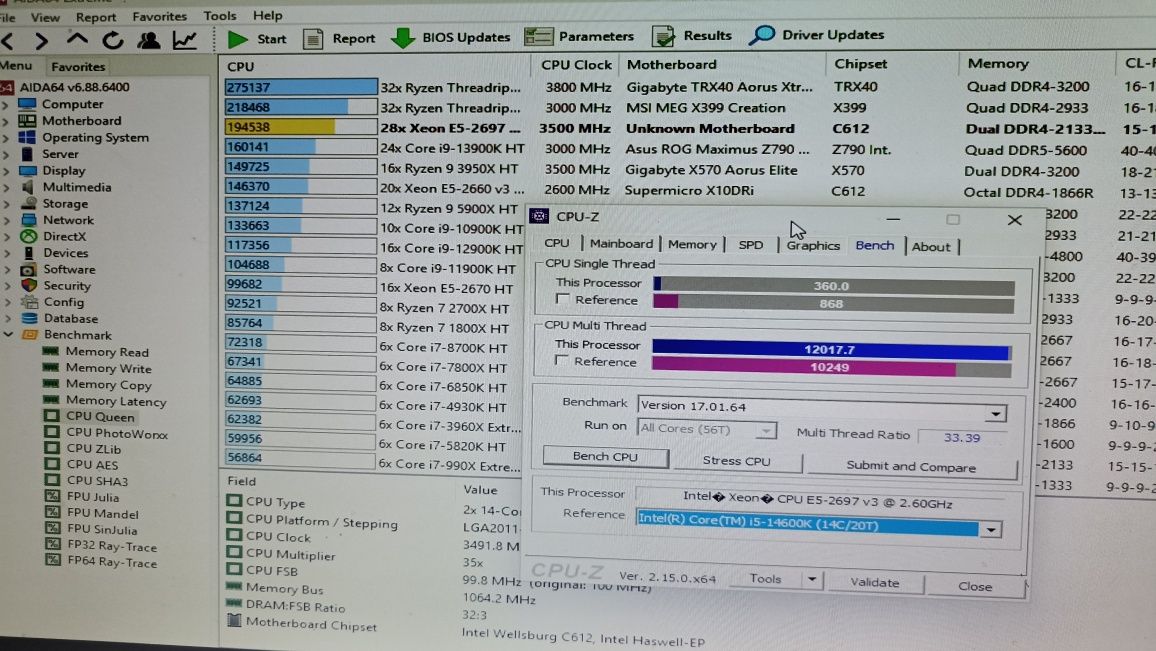The height and width of the screenshot is (651, 1156).
Task: Enable Multi Thread Reference checkbox in CPU-Z
Action: [562, 361]
